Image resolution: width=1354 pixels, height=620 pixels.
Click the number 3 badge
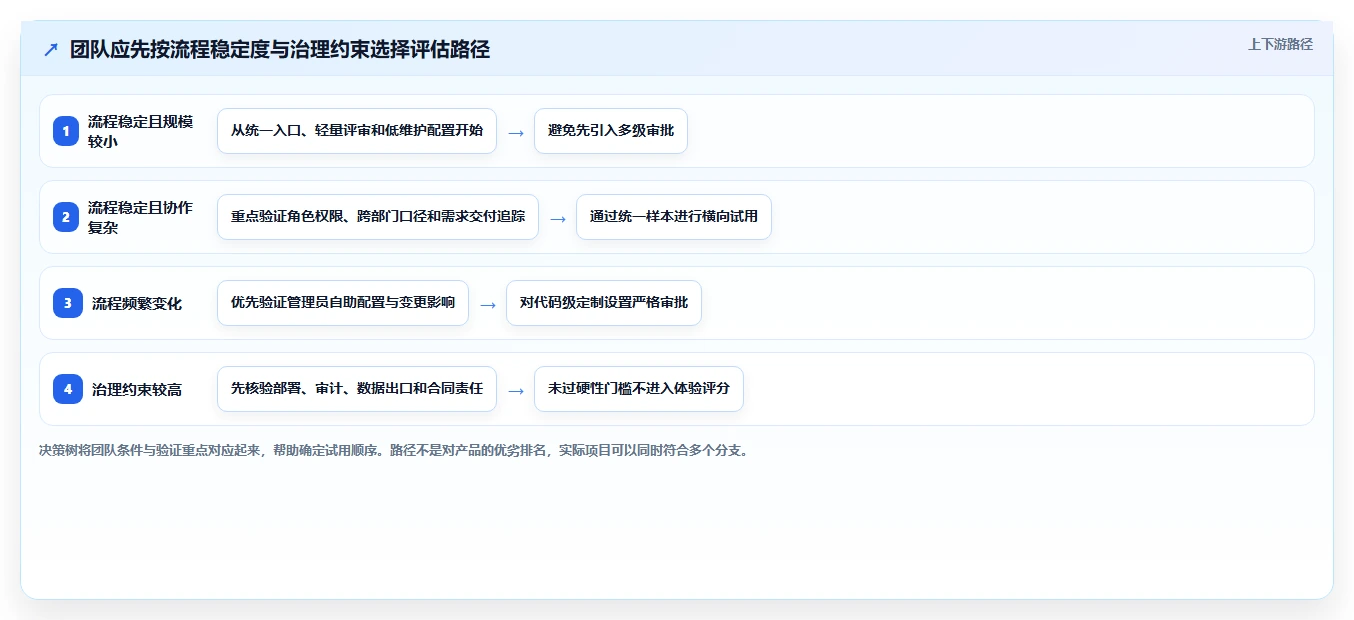(x=67, y=303)
